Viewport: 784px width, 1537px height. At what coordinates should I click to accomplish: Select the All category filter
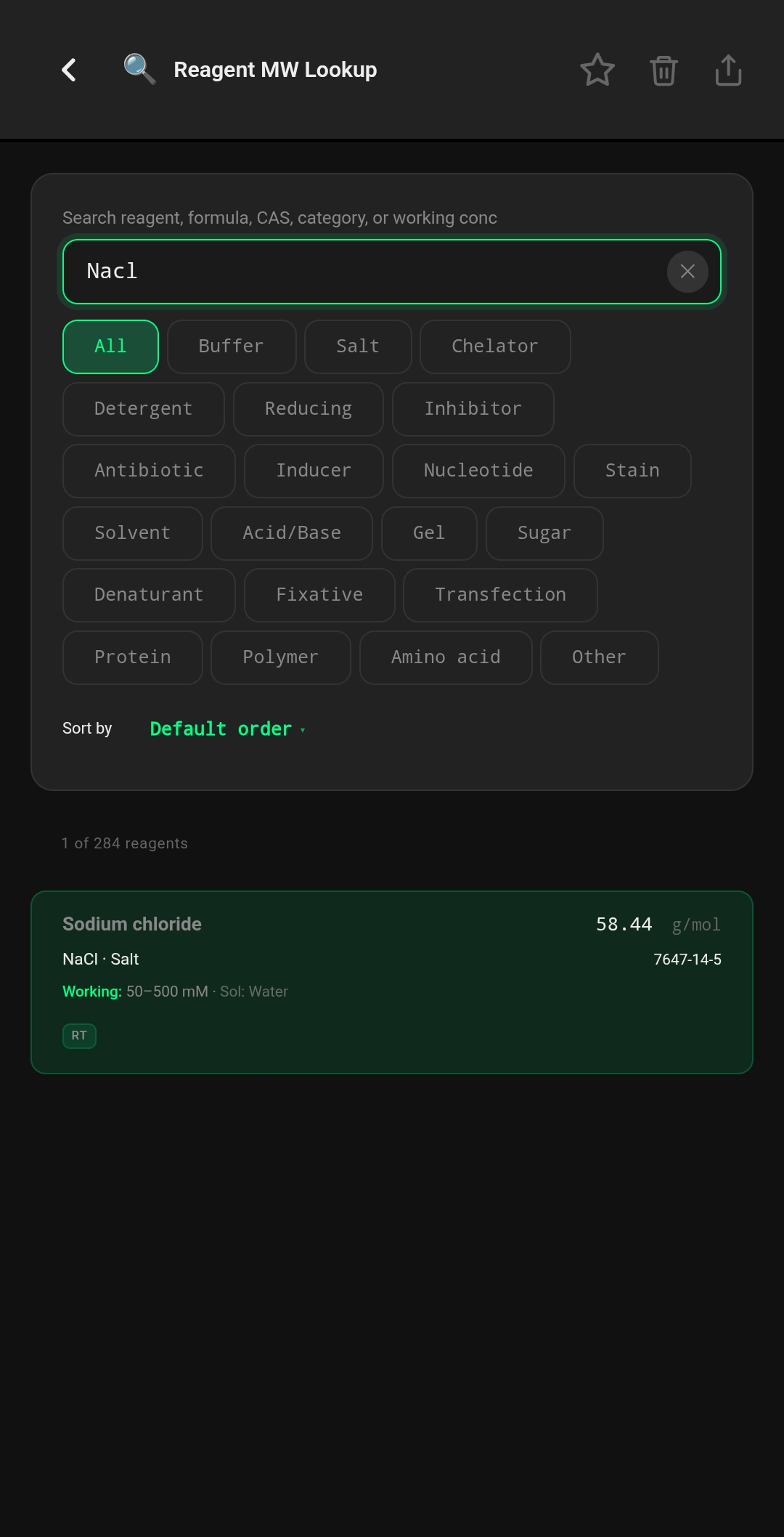110,346
